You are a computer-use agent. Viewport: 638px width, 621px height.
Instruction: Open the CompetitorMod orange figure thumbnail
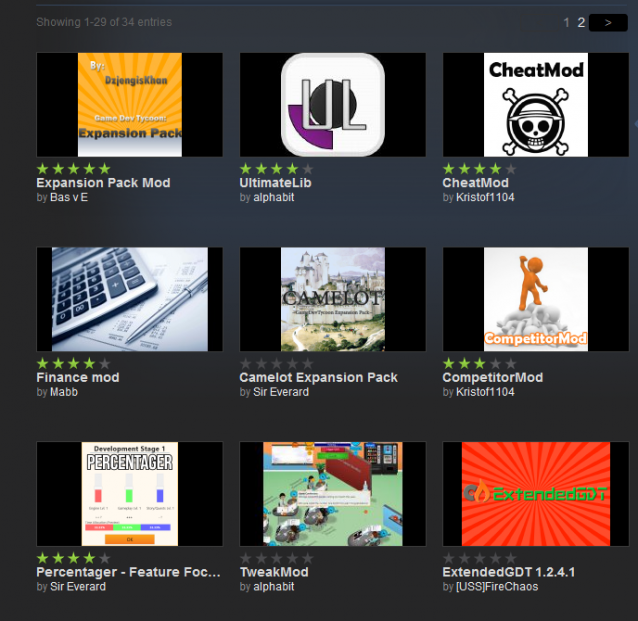[x=535, y=299]
